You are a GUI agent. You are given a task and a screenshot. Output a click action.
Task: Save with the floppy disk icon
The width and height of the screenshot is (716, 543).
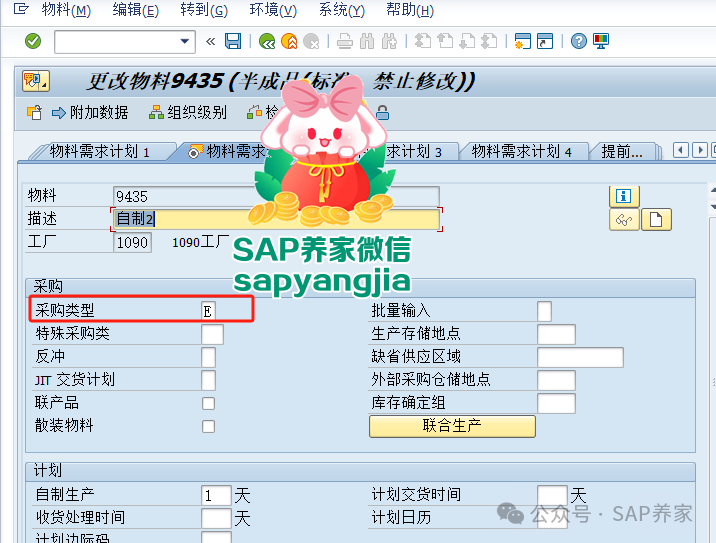233,42
